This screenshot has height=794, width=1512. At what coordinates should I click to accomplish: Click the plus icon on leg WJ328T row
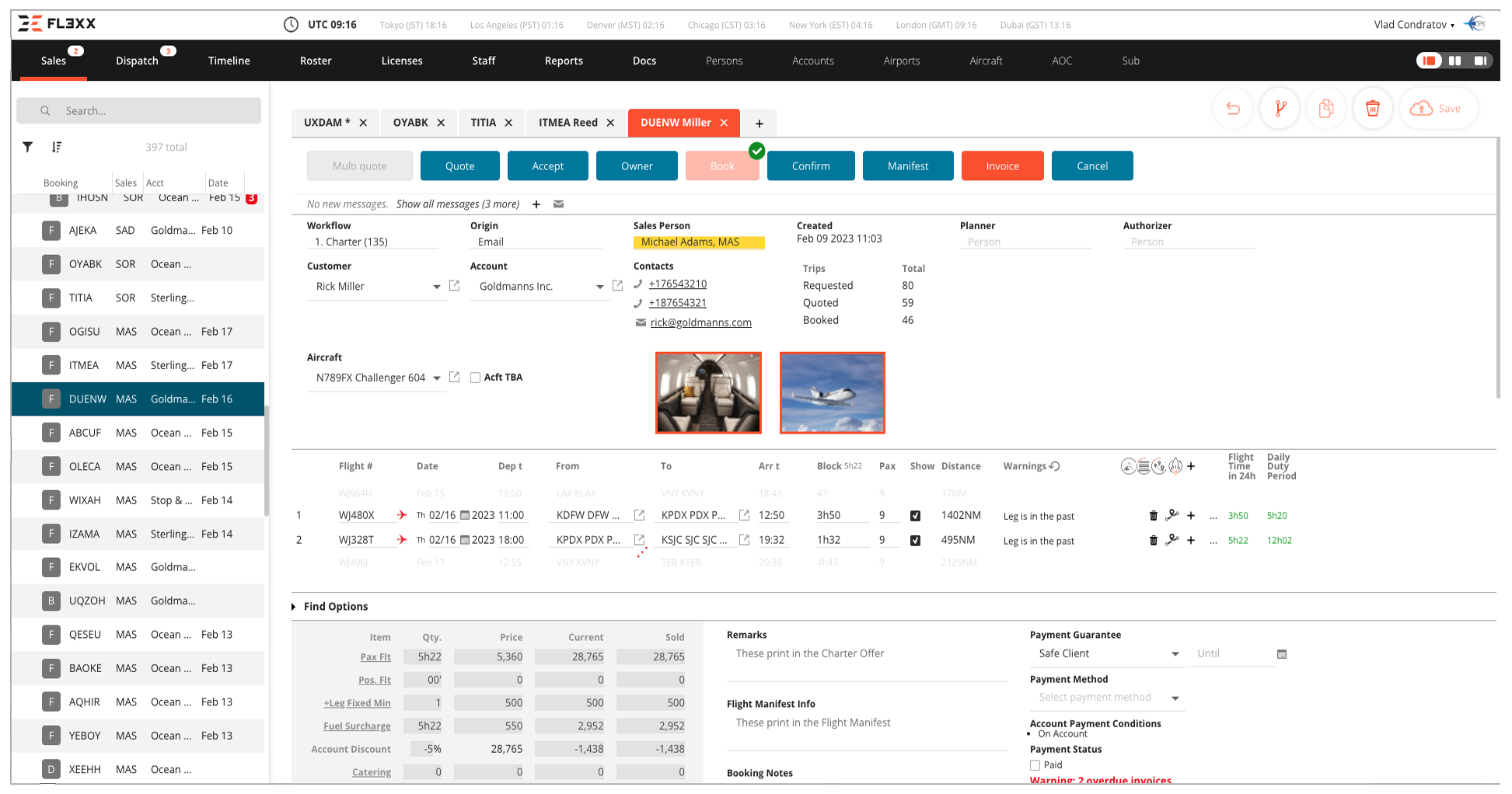[x=1191, y=540]
